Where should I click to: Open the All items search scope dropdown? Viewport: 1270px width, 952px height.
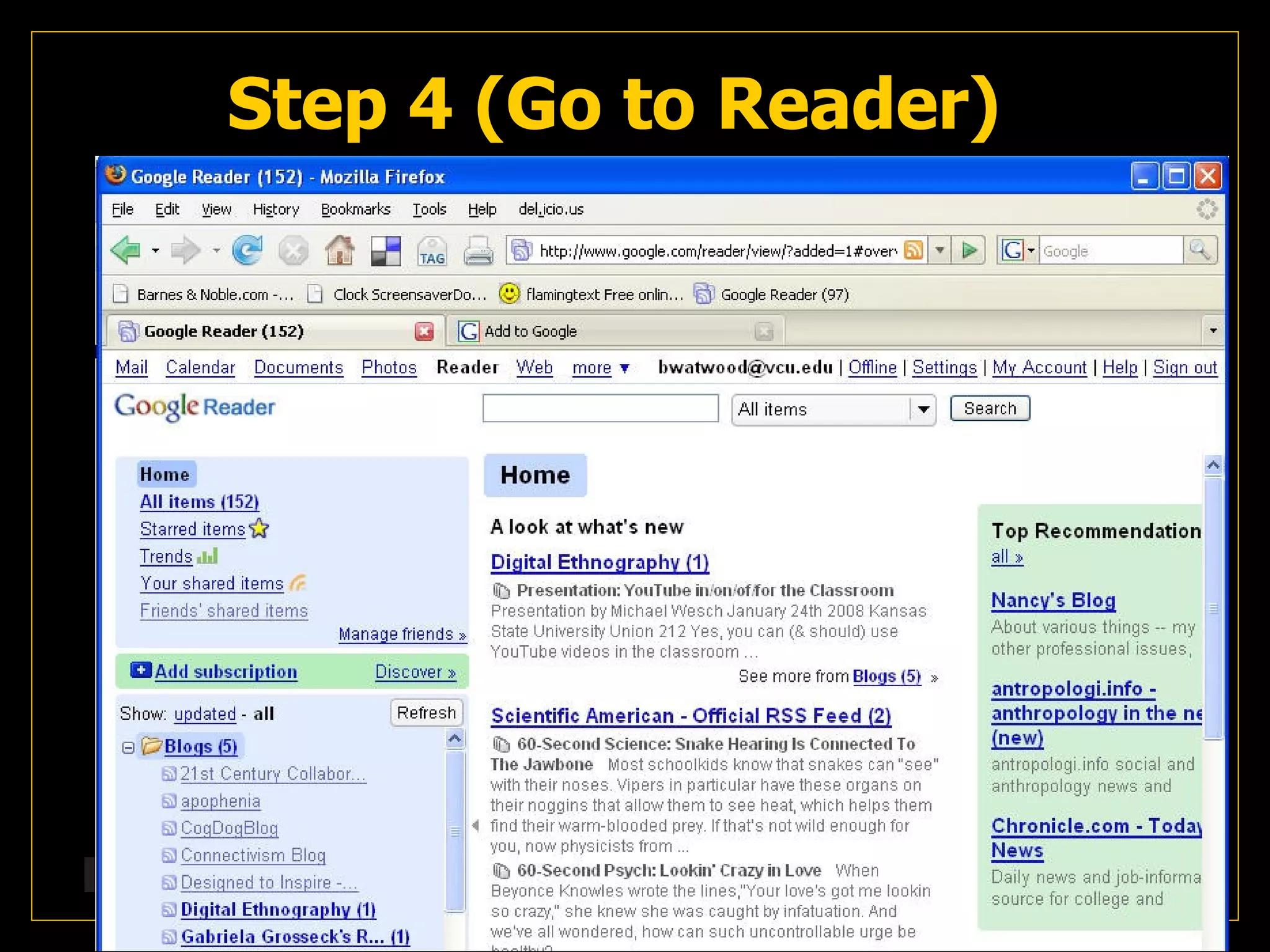(x=923, y=409)
